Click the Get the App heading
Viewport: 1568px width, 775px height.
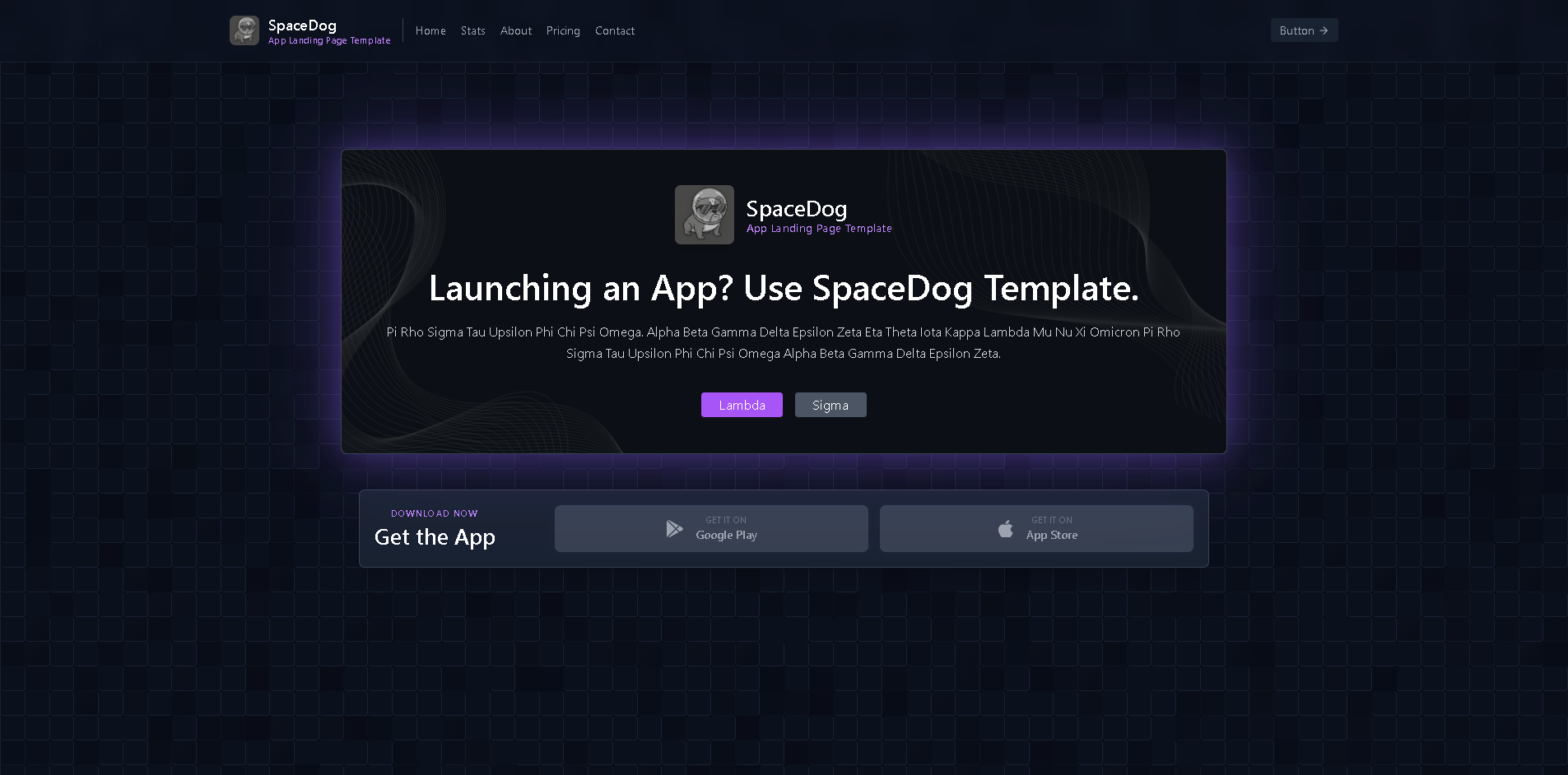[x=435, y=536]
